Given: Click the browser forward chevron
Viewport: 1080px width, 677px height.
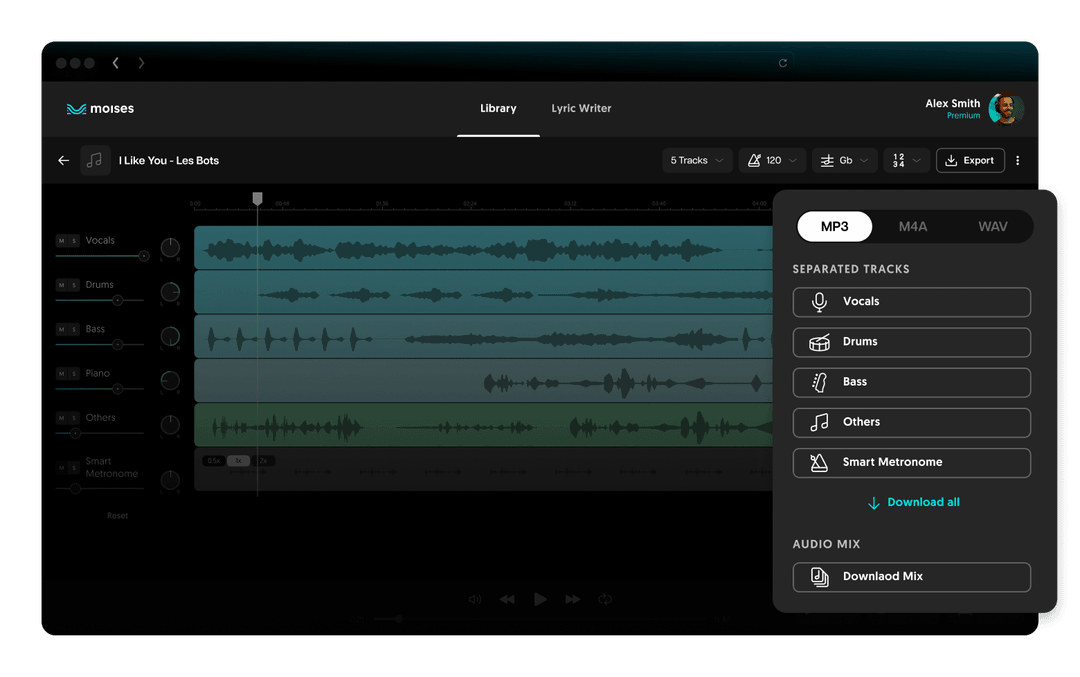Looking at the screenshot, I should [141, 63].
